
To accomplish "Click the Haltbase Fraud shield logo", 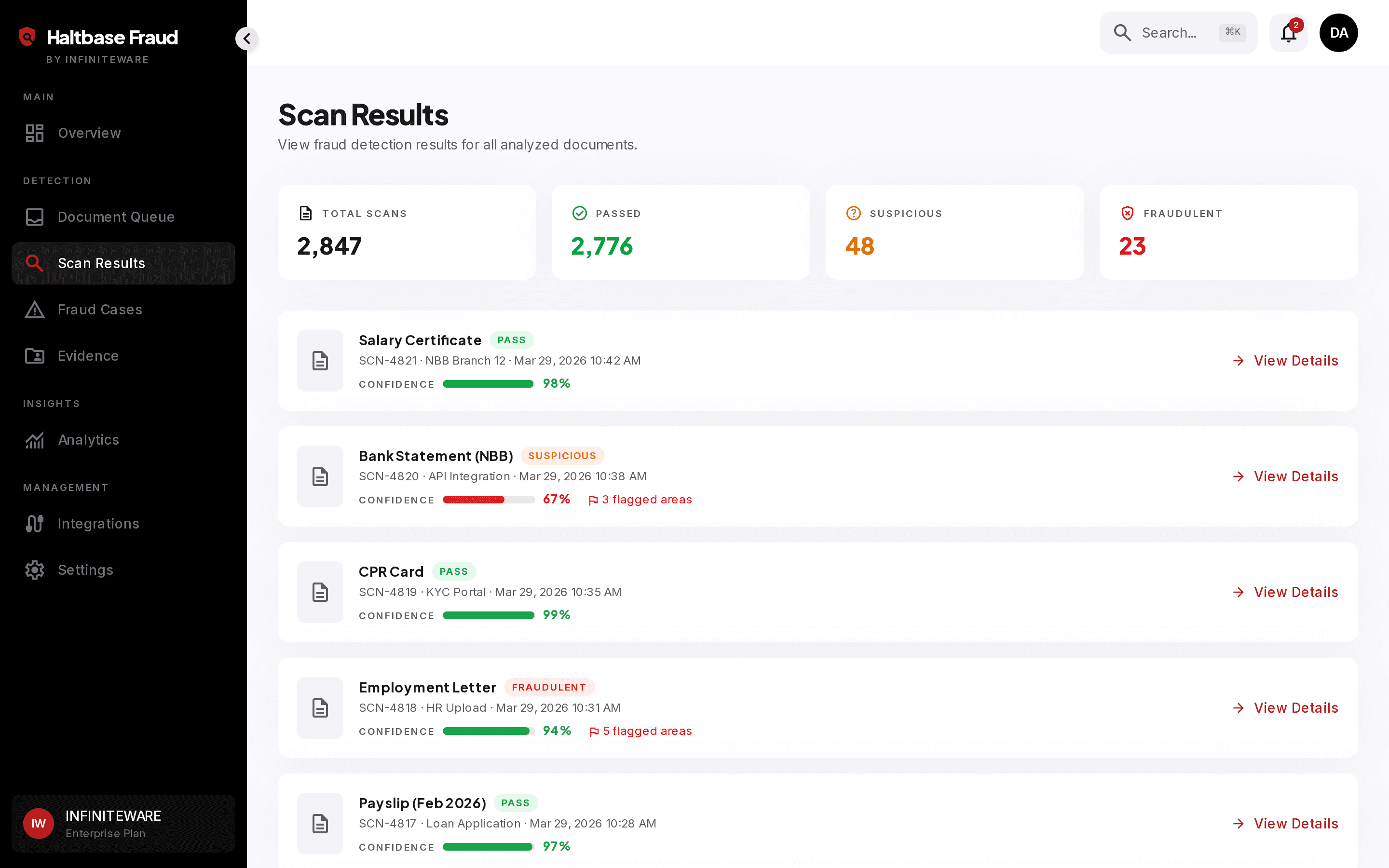I will coord(27,37).
